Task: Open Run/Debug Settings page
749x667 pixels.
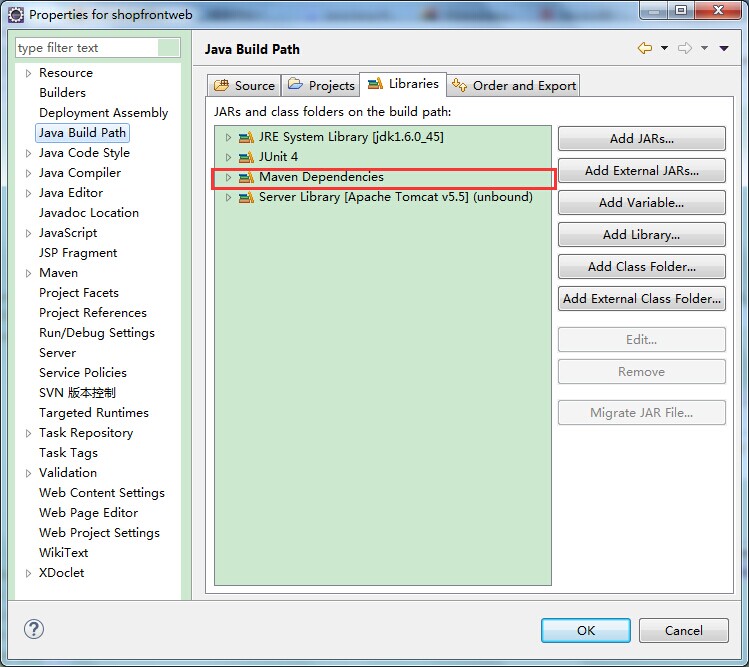Action: pyautogui.click(x=97, y=333)
